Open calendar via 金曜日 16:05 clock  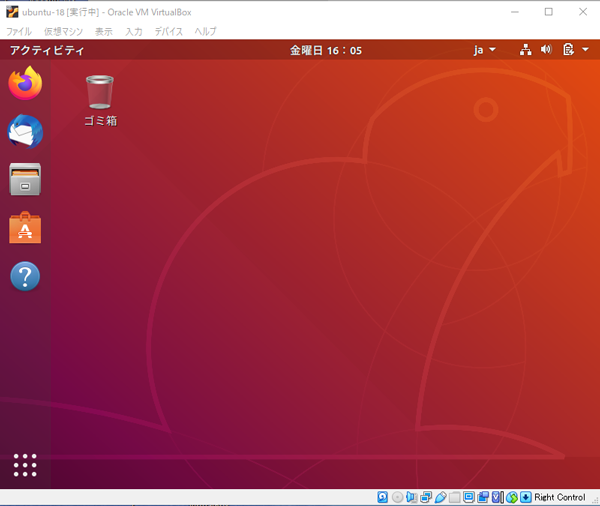[326, 50]
